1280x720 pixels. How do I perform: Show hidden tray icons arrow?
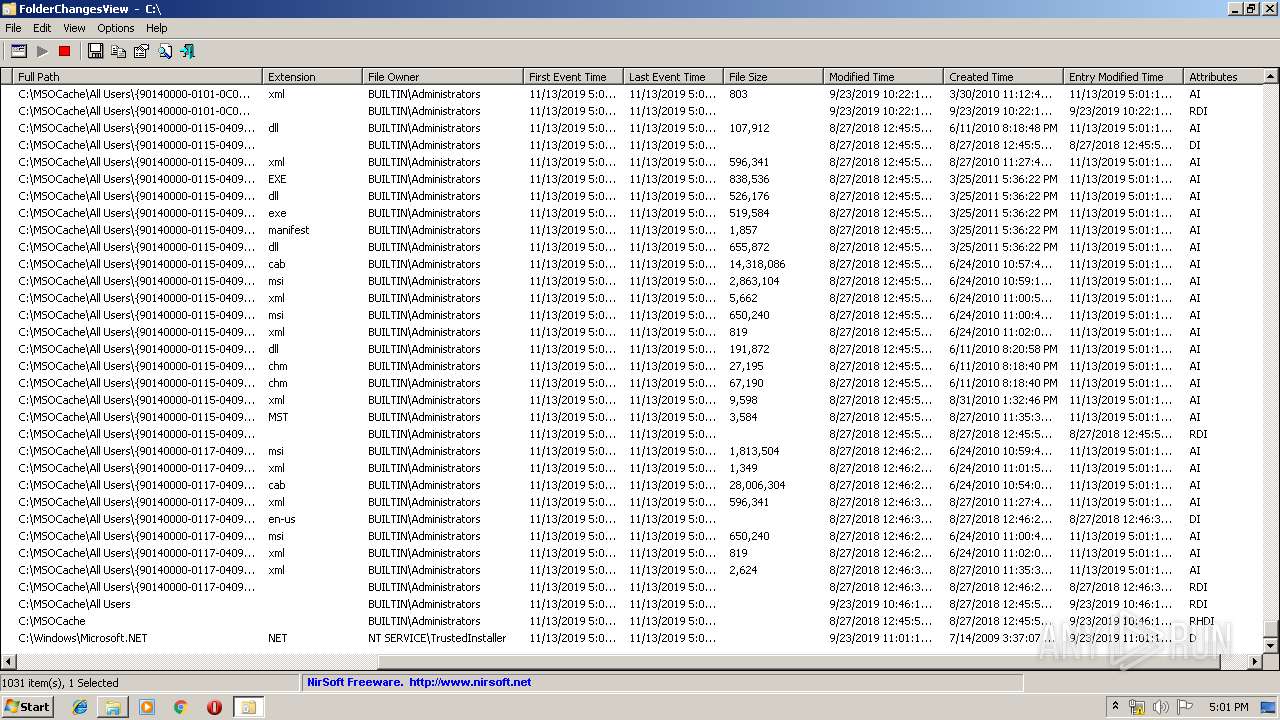1115,706
